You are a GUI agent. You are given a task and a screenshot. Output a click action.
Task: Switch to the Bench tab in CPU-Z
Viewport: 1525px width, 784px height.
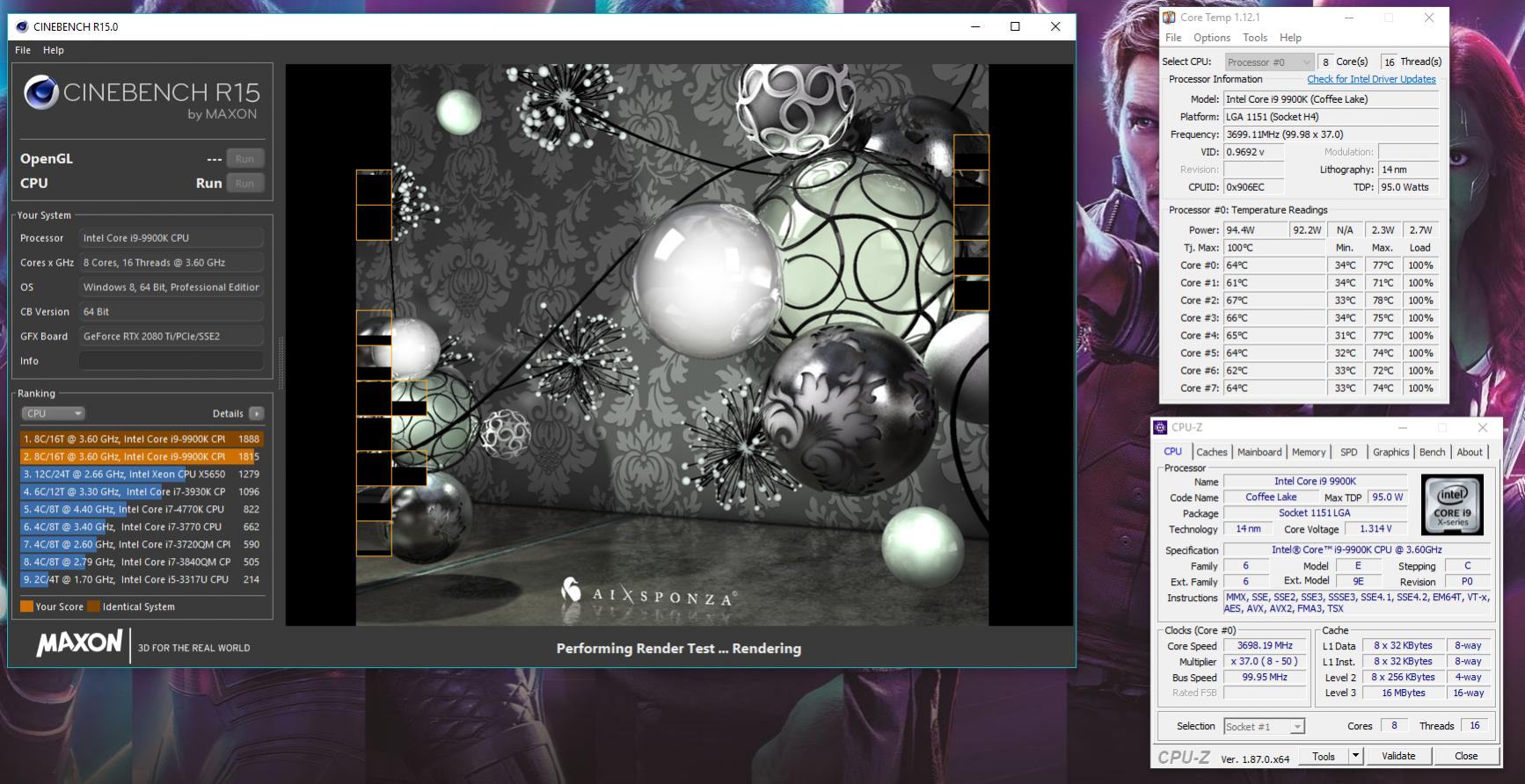pyautogui.click(x=1432, y=452)
